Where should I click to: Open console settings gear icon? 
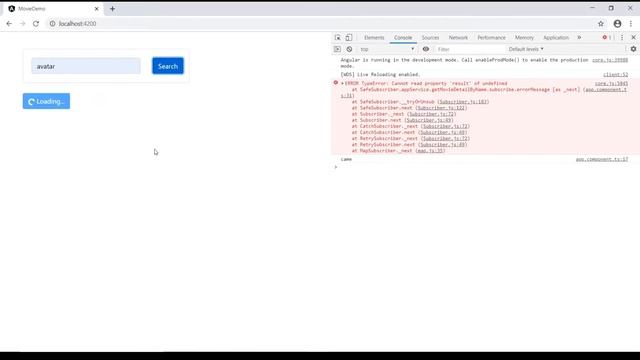(633, 49)
